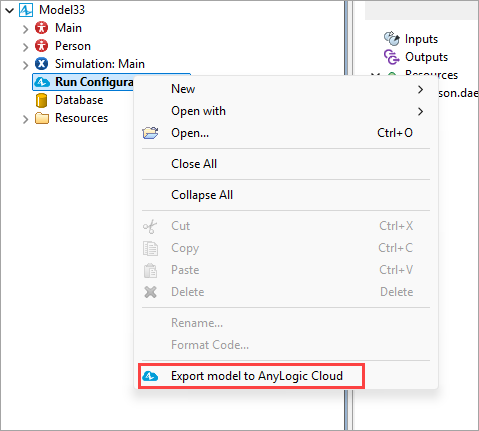Click the Open folder icon in menu

[x=150, y=133]
